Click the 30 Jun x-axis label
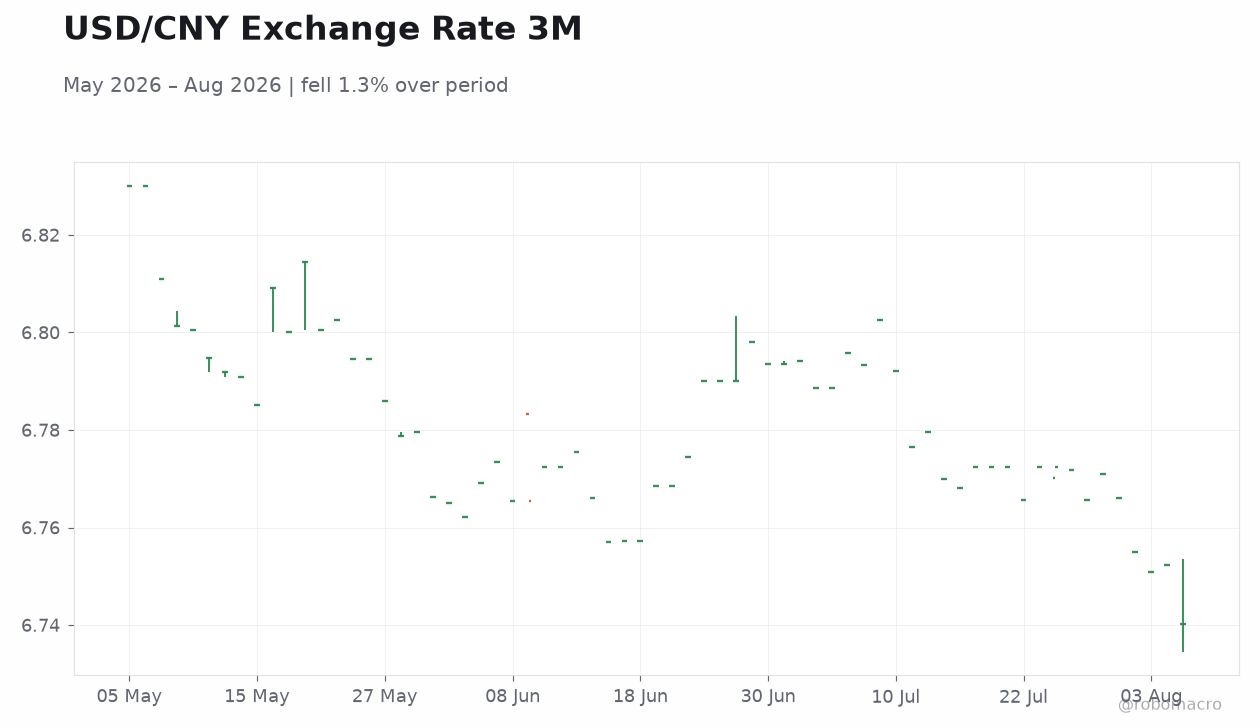 click(x=768, y=696)
